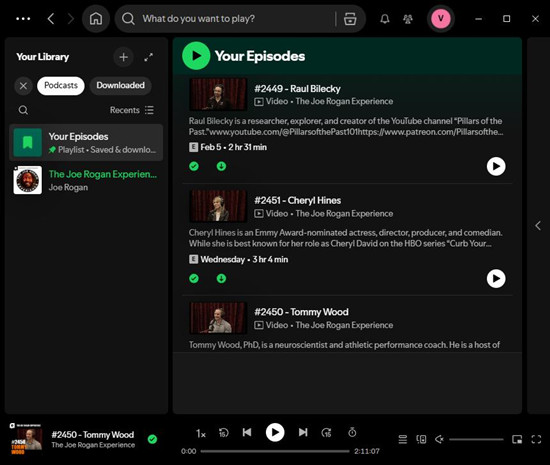Open the V profile avatar menu
Screen dimensions: 550x465
point(441,19)
